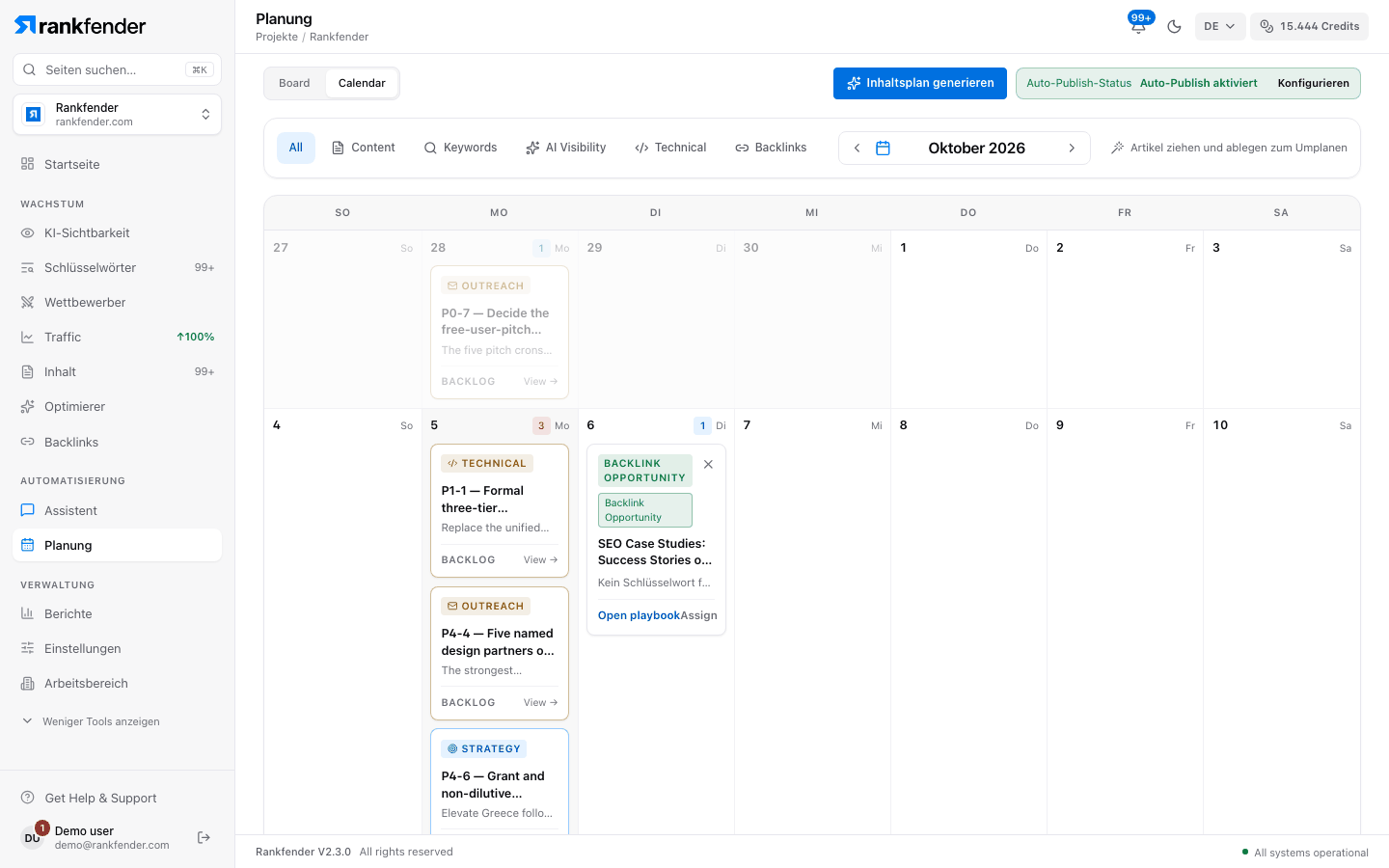This screenshot has height=868, width=1389.
Task: Focus the Seiten suchen search field
Action: 117,69
